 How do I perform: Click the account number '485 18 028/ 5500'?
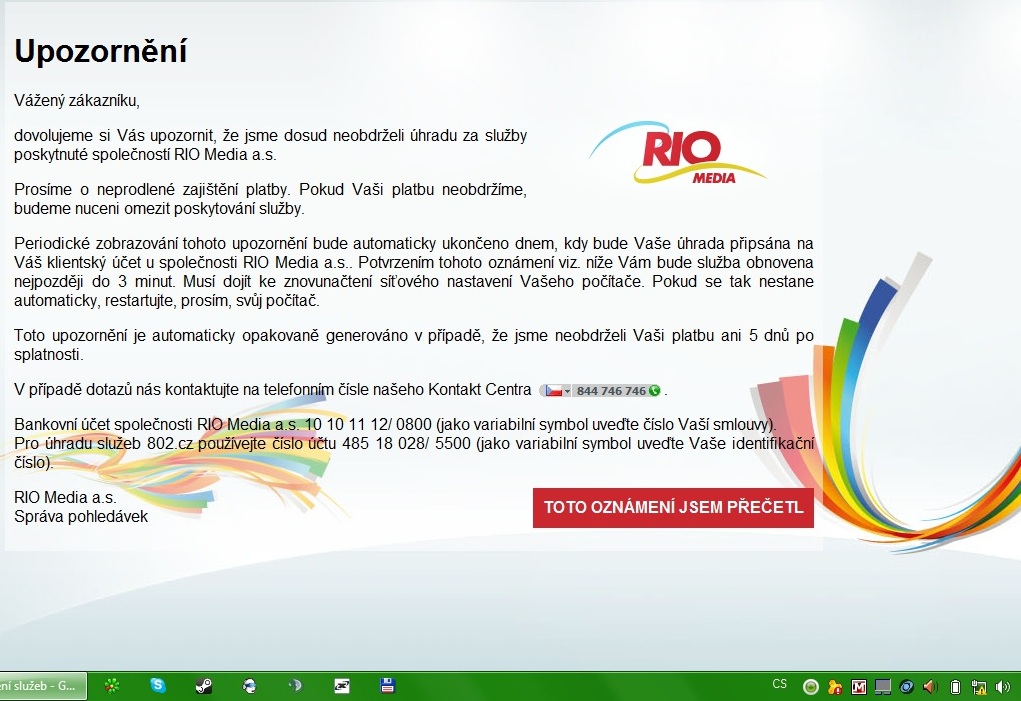coord(406,443)
